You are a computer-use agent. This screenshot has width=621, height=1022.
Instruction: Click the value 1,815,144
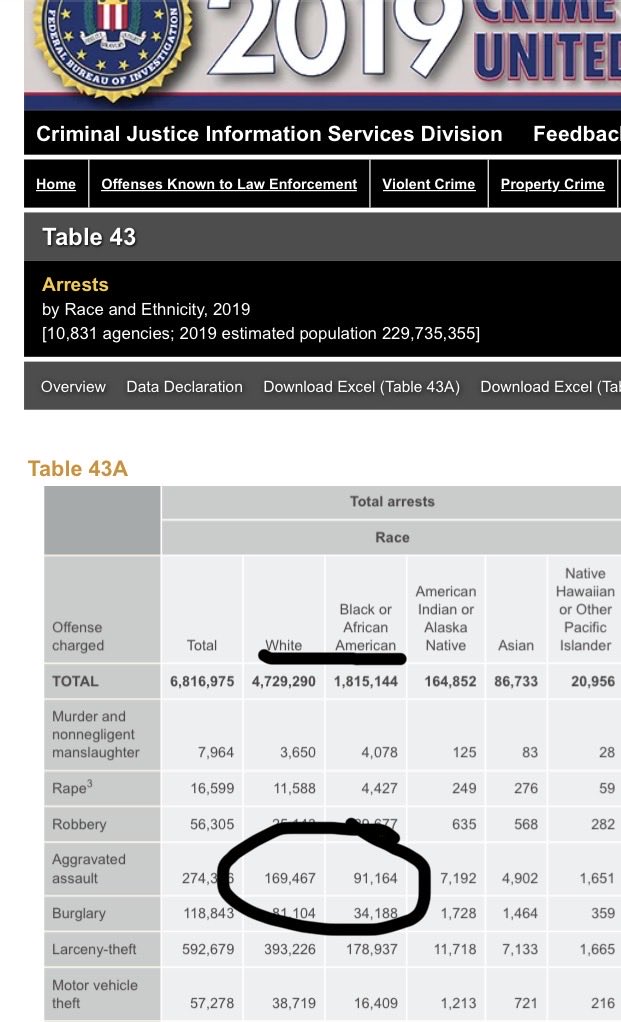pyautogui.click(x=366, y=681)
